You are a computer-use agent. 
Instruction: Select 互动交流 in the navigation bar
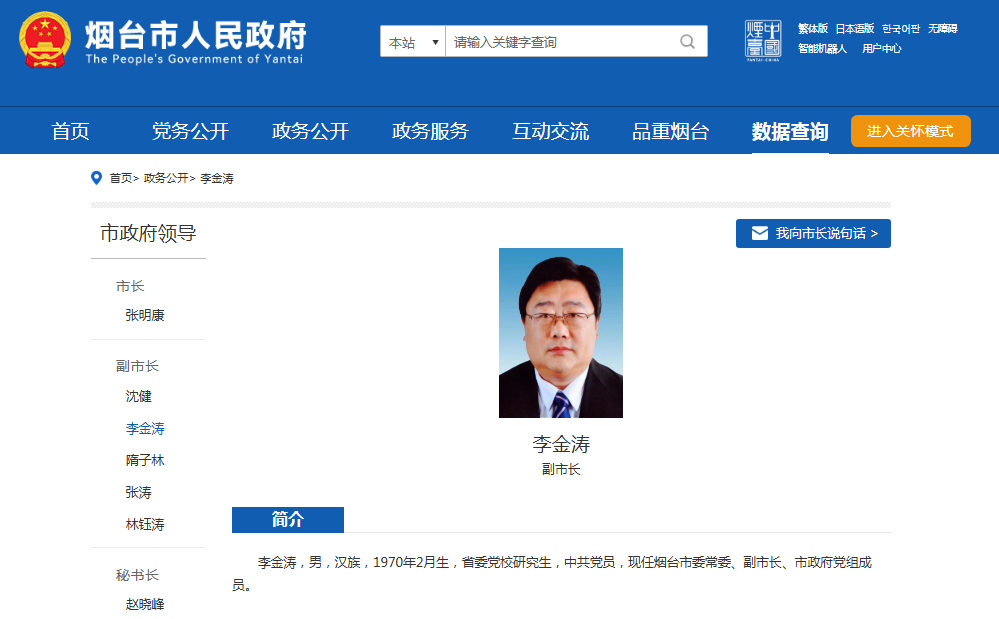point(550,131)
